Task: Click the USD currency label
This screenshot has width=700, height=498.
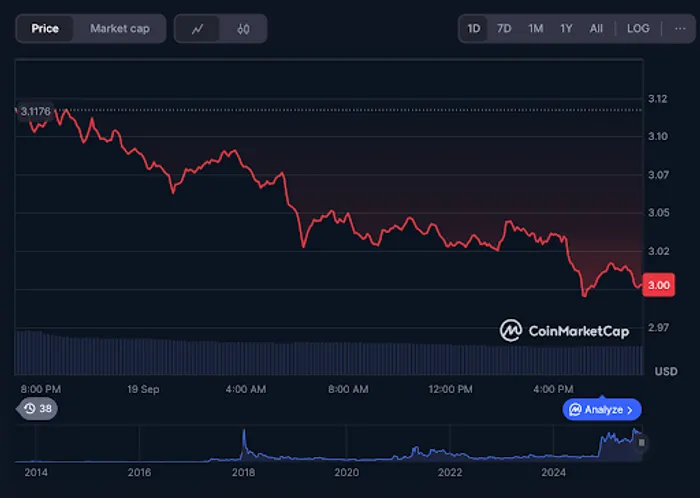Action: pos(665,371)
